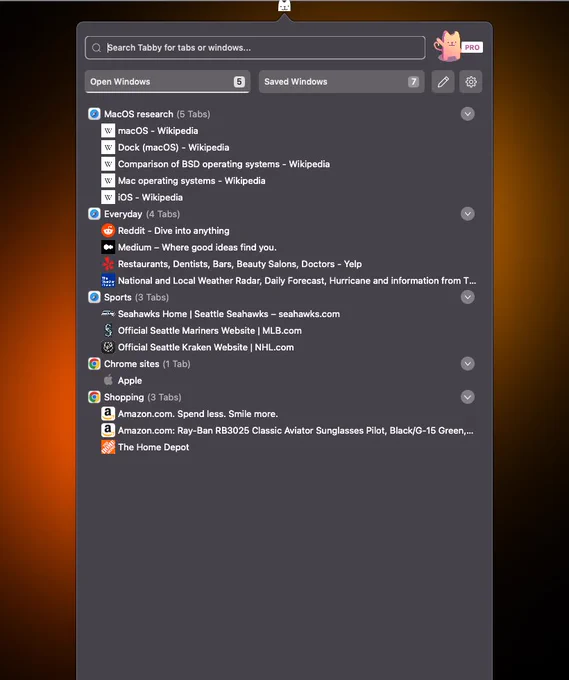The image size is (569, 680).
Task: Open 'Official Seattle Mariners Website' tab
Action: tap(209, 330)
